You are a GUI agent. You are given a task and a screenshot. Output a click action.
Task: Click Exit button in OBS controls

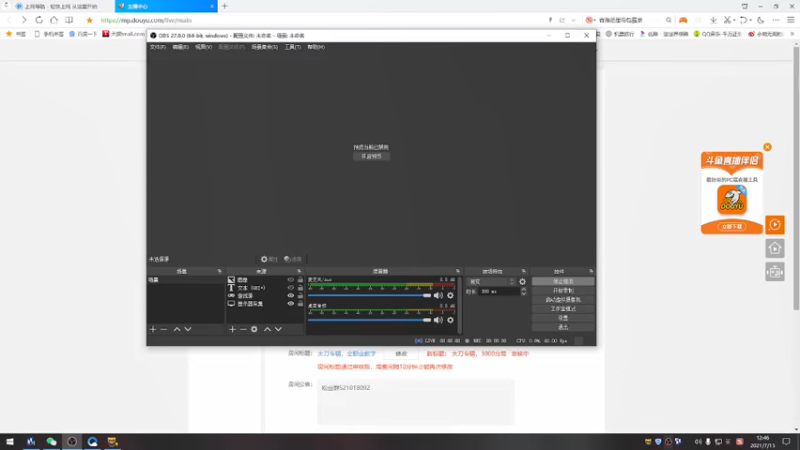click(x=563, y=327)
